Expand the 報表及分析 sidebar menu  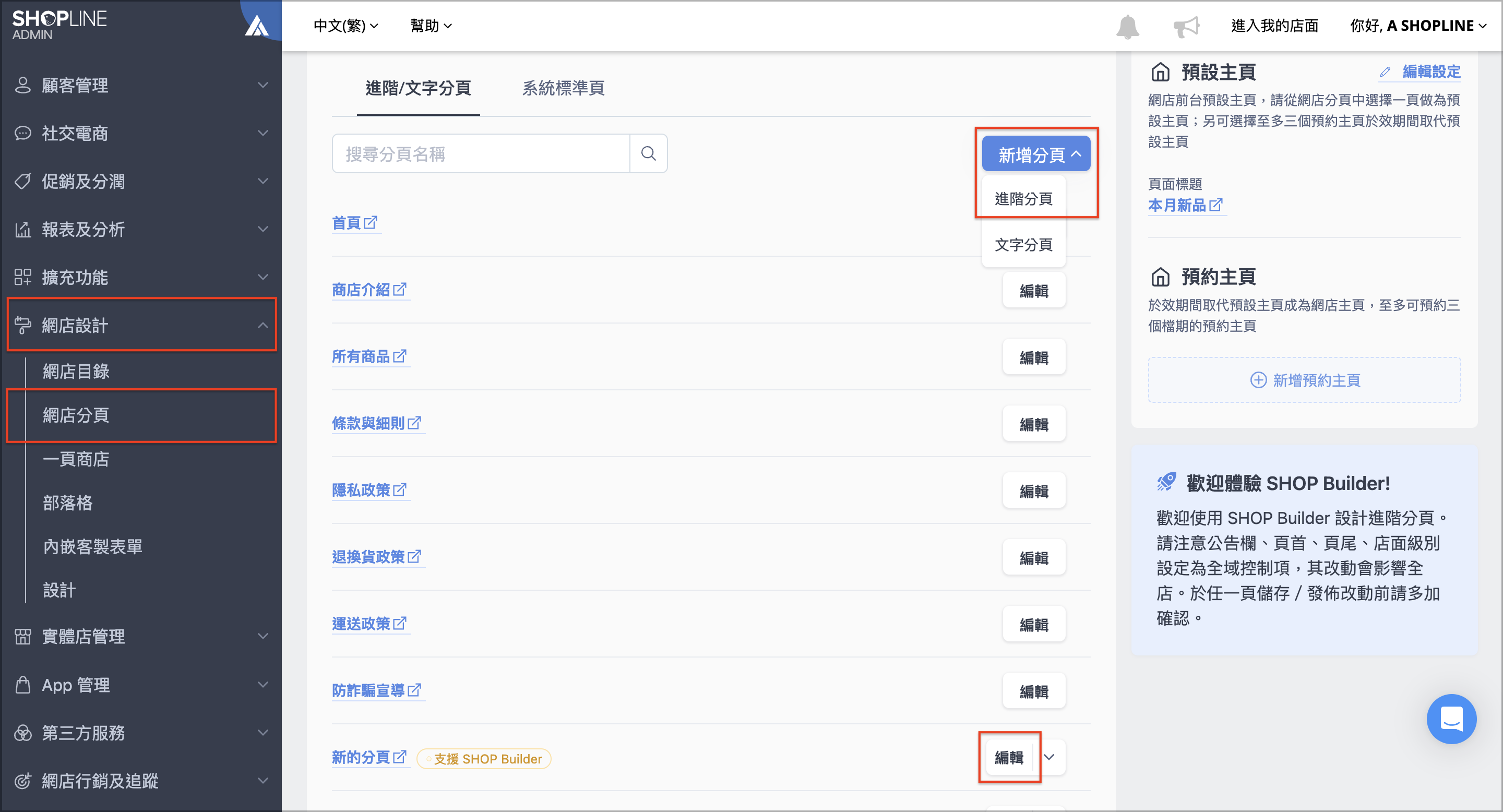point(263,229)
